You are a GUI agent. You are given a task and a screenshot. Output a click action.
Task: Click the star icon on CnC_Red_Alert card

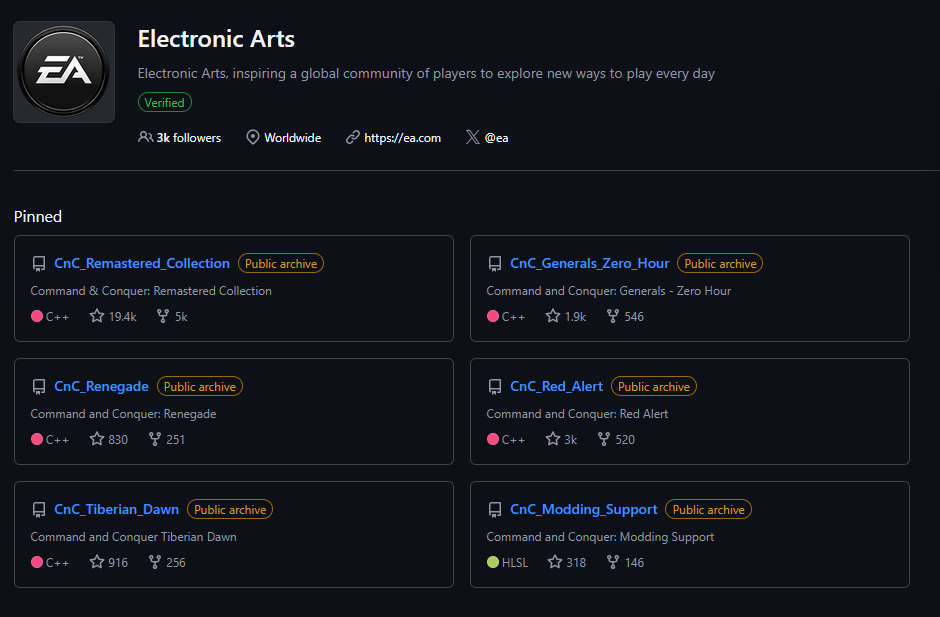[553, 439]
